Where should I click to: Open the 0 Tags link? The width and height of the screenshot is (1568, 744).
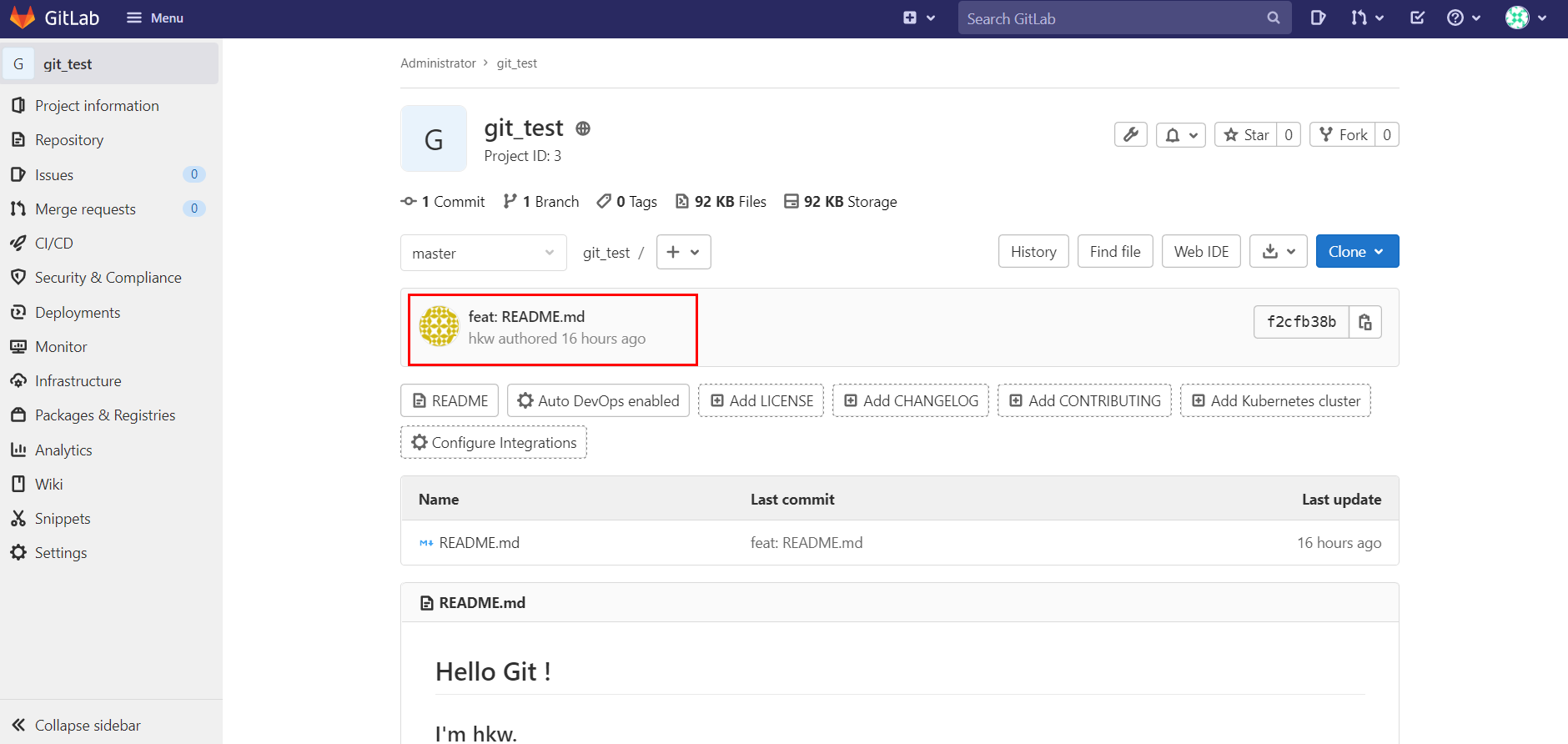coord(627,202)
